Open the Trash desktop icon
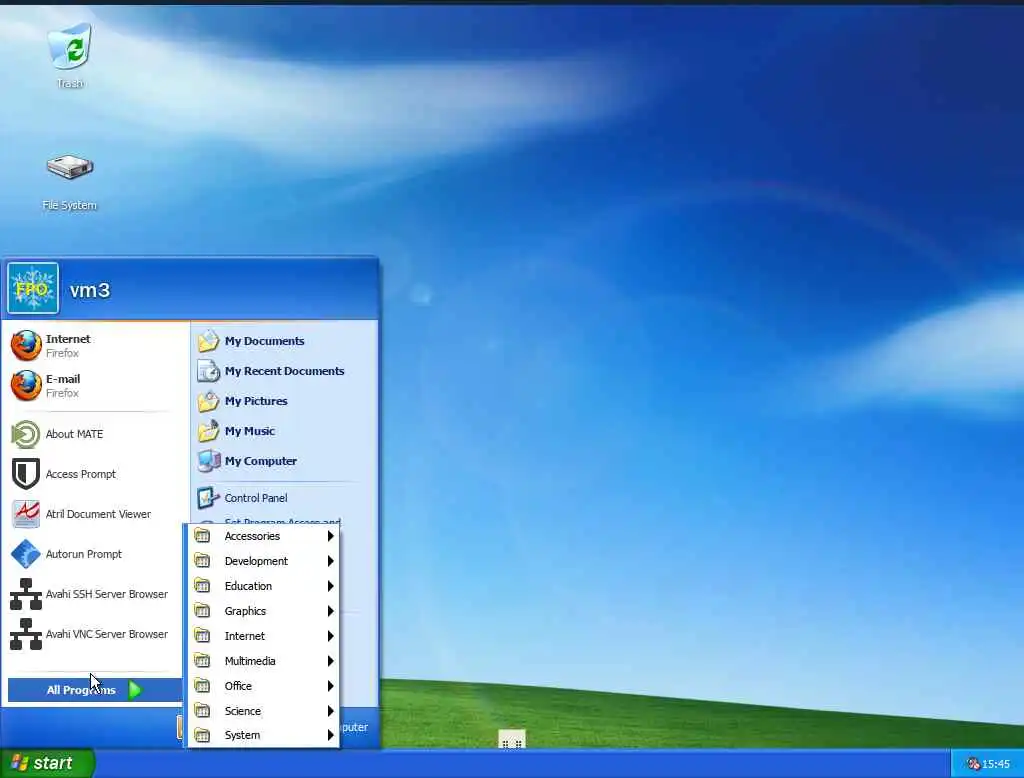Image resolution: width=1024 pixels, height=778 pixels. click(x=70, y=47)
